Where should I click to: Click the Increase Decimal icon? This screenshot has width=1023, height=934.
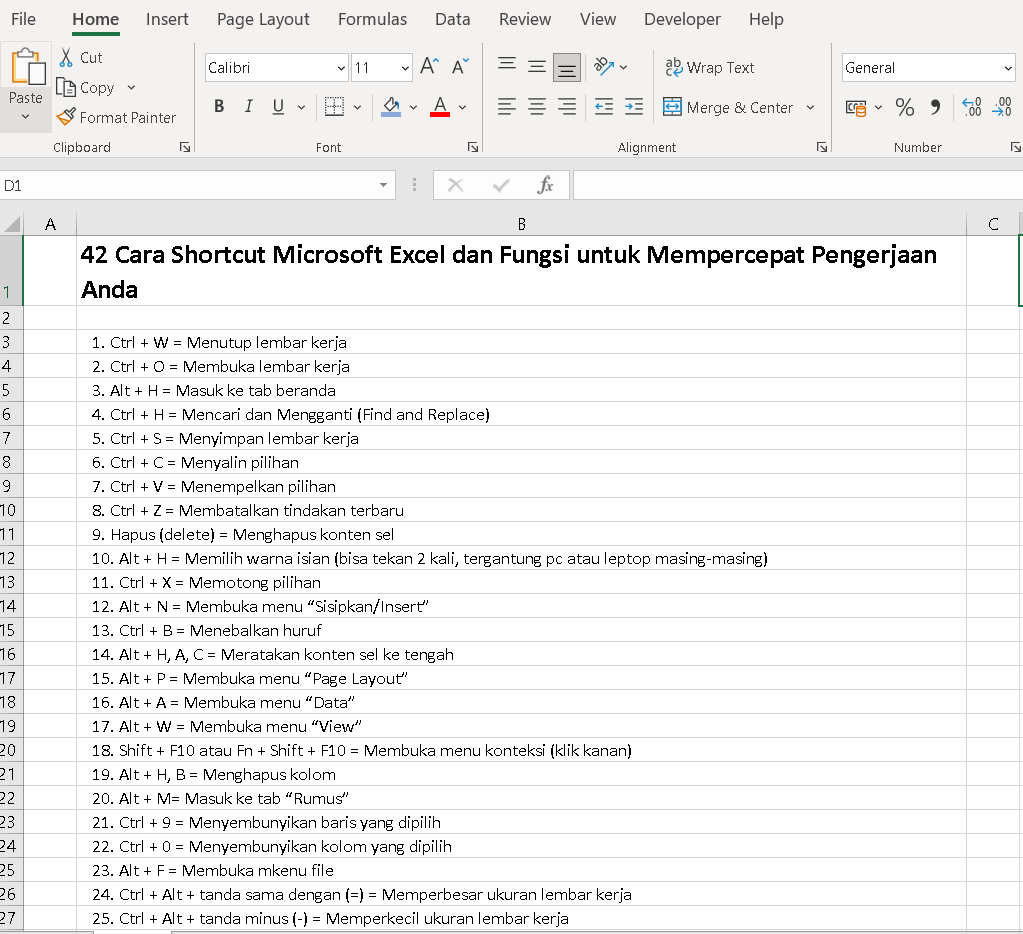pos(970,107)
